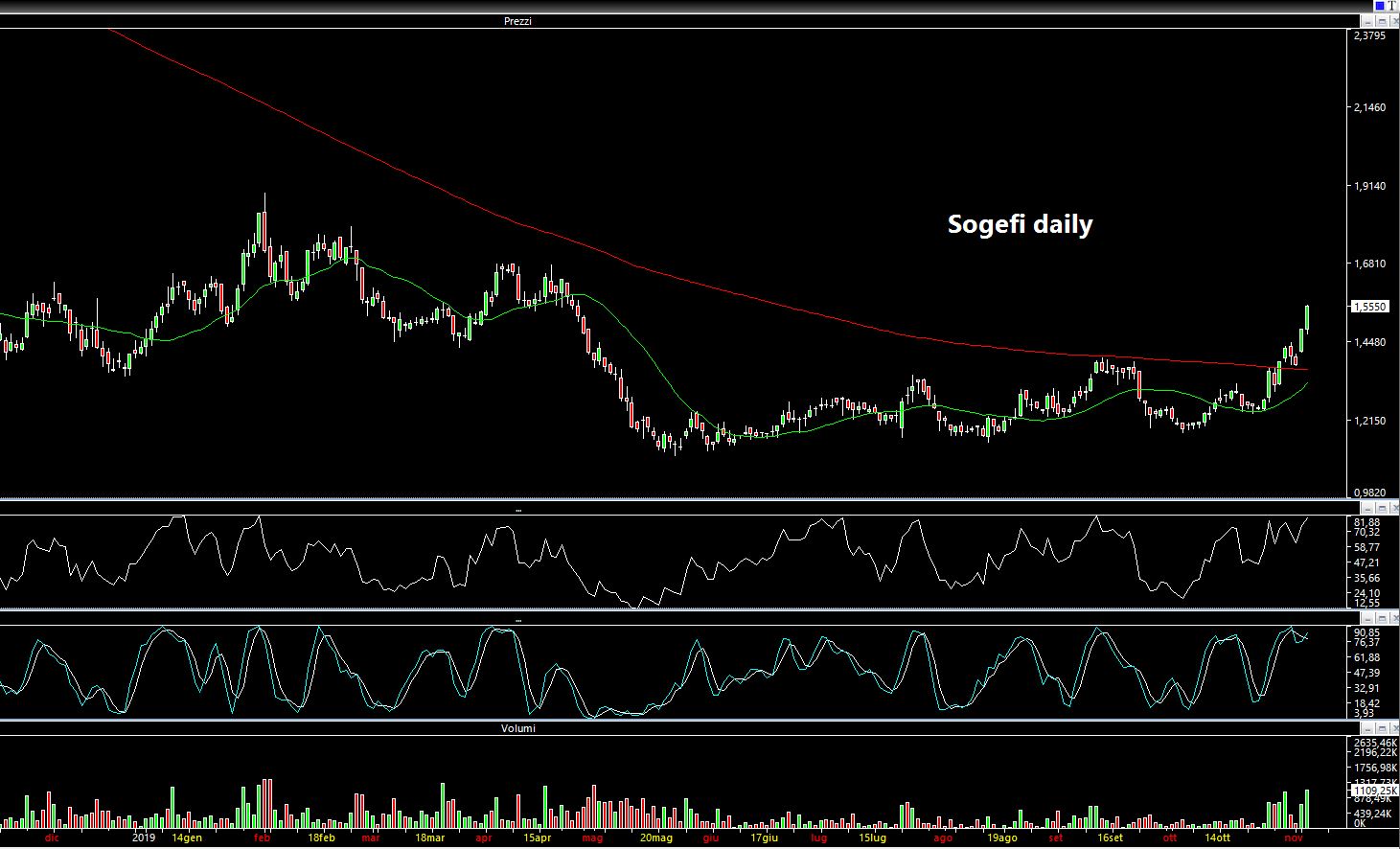
Task: Click the '17giu' date axis label
Action: [x=764, y=838]
